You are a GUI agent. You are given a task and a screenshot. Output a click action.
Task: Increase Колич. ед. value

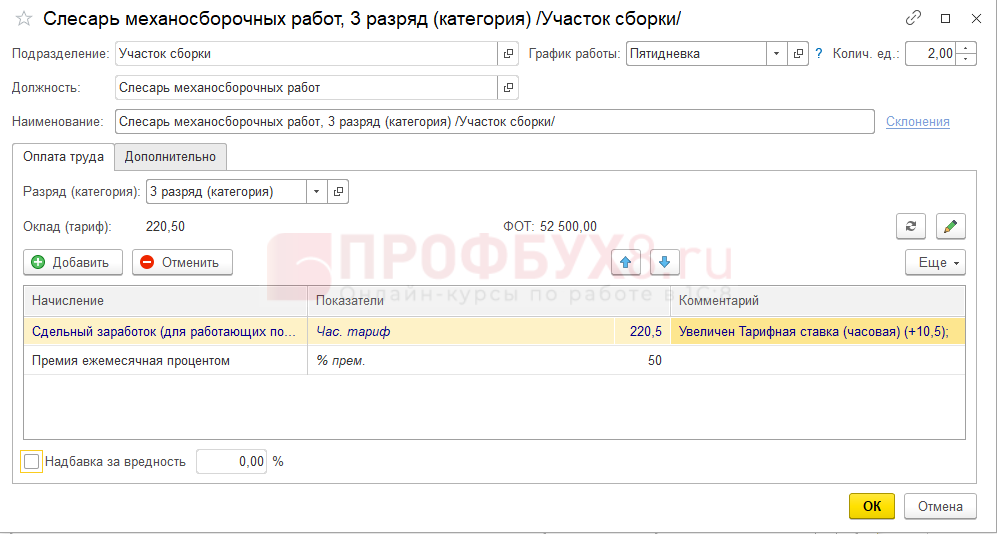[x=966, y=48]
